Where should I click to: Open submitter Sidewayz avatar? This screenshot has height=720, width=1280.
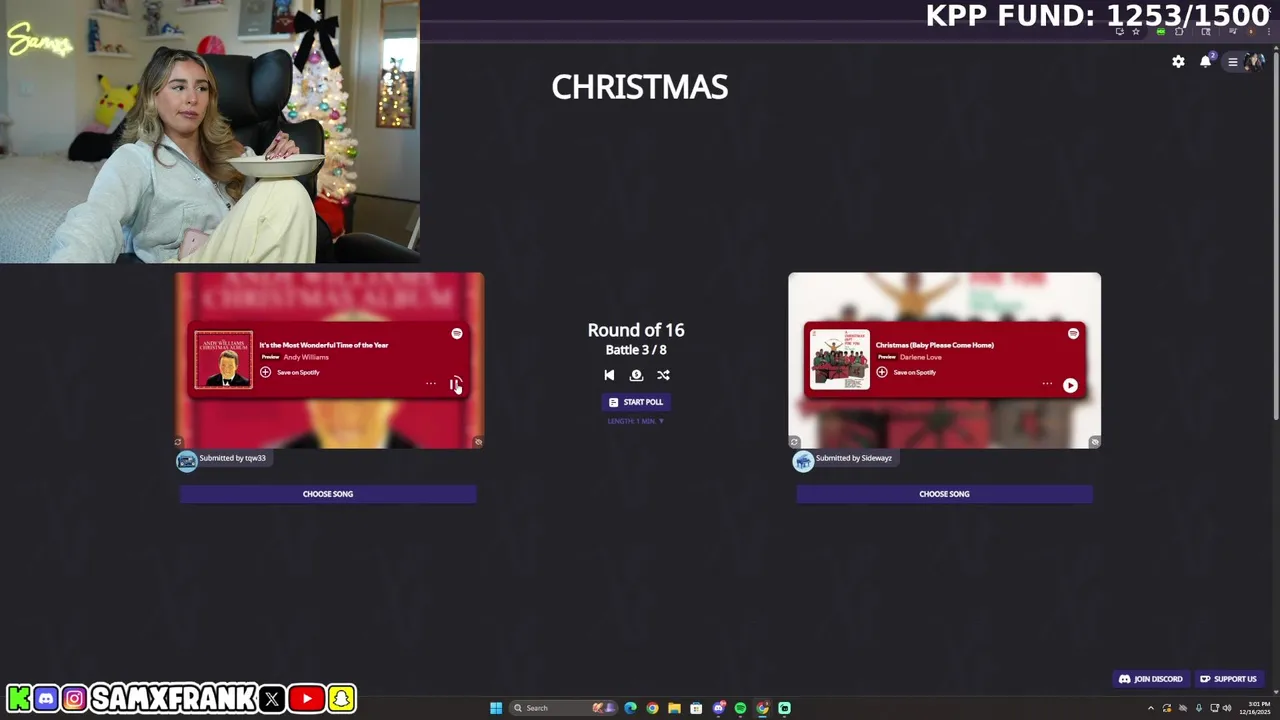click(x=803, y=460)
